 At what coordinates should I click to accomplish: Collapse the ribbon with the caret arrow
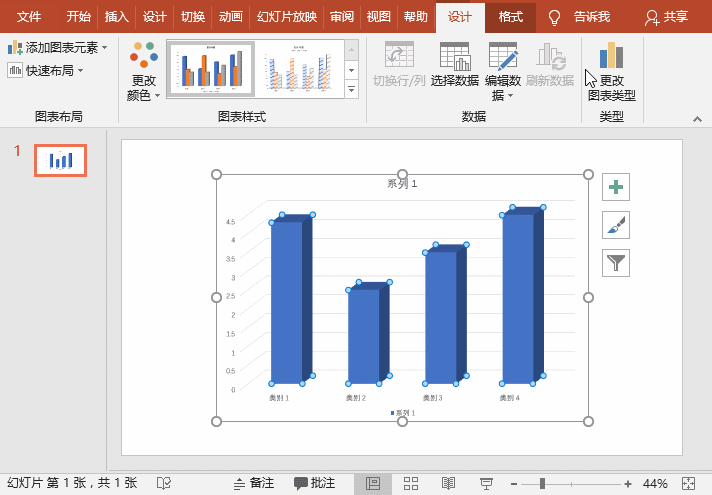697,119
